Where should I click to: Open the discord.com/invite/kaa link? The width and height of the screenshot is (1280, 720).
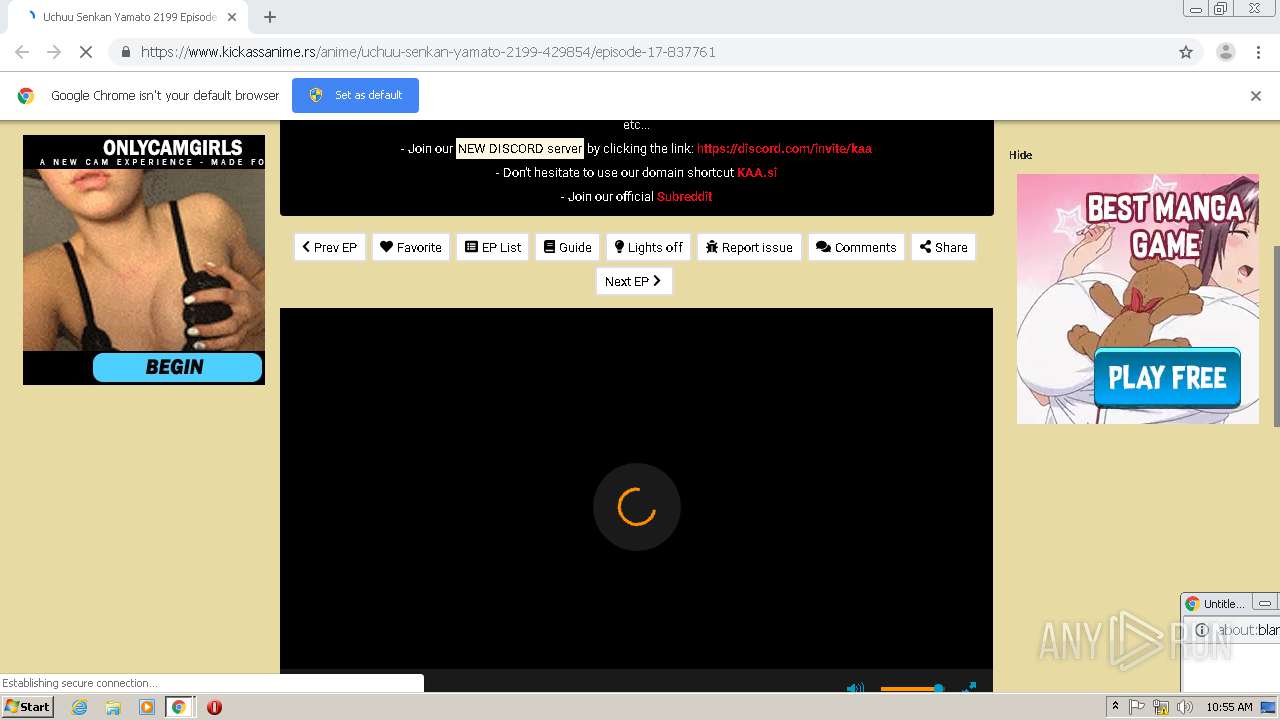pos(784,148)
